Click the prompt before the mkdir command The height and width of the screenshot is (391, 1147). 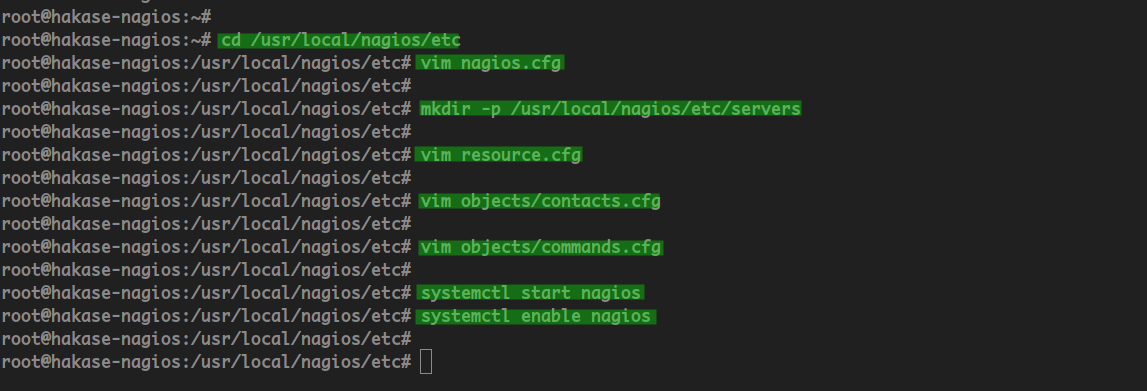coord(206,109)
